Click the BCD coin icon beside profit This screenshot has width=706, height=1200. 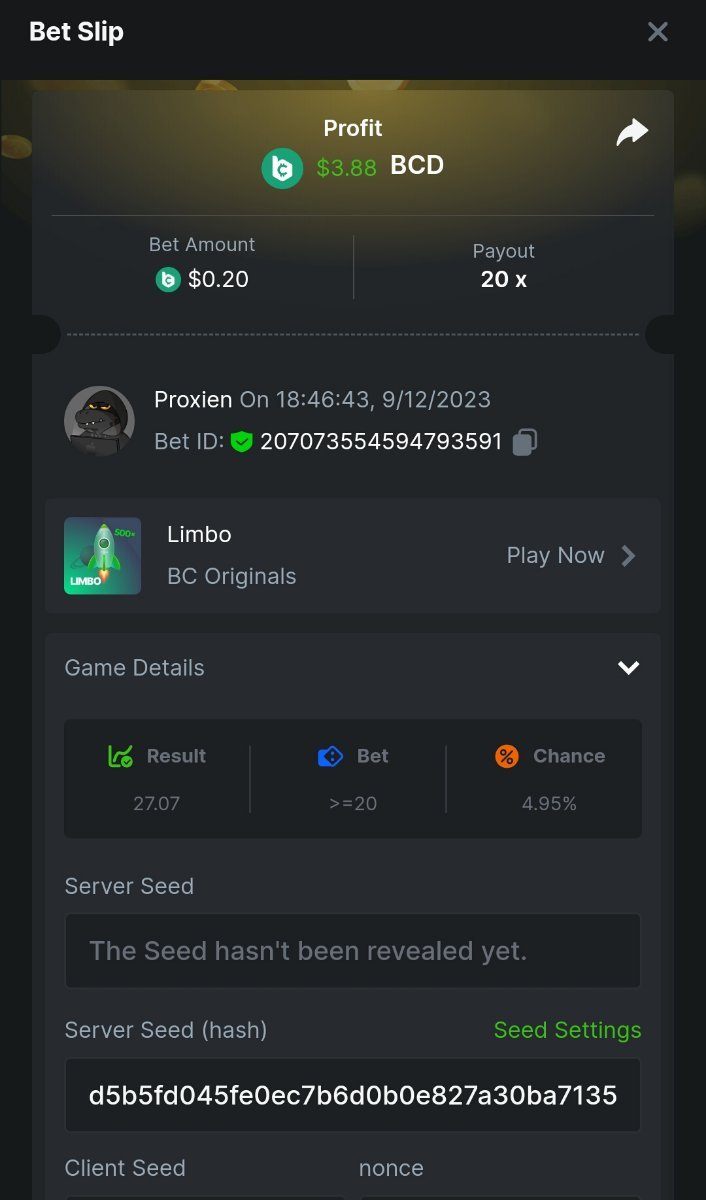click(282, 168)
